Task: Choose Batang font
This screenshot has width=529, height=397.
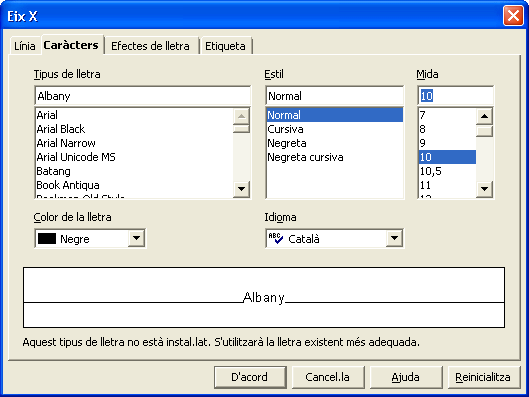Action: (134, 171)
